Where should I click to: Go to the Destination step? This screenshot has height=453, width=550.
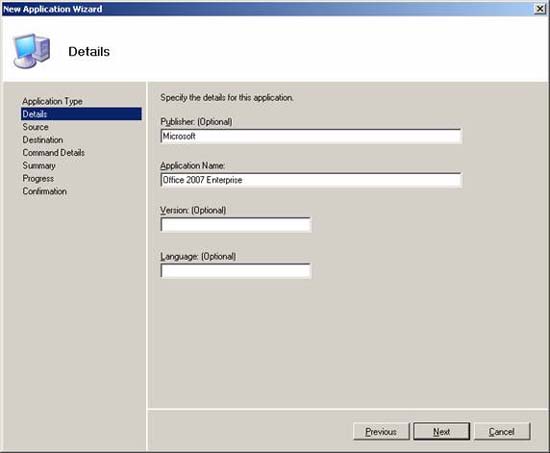pos(43,140)
